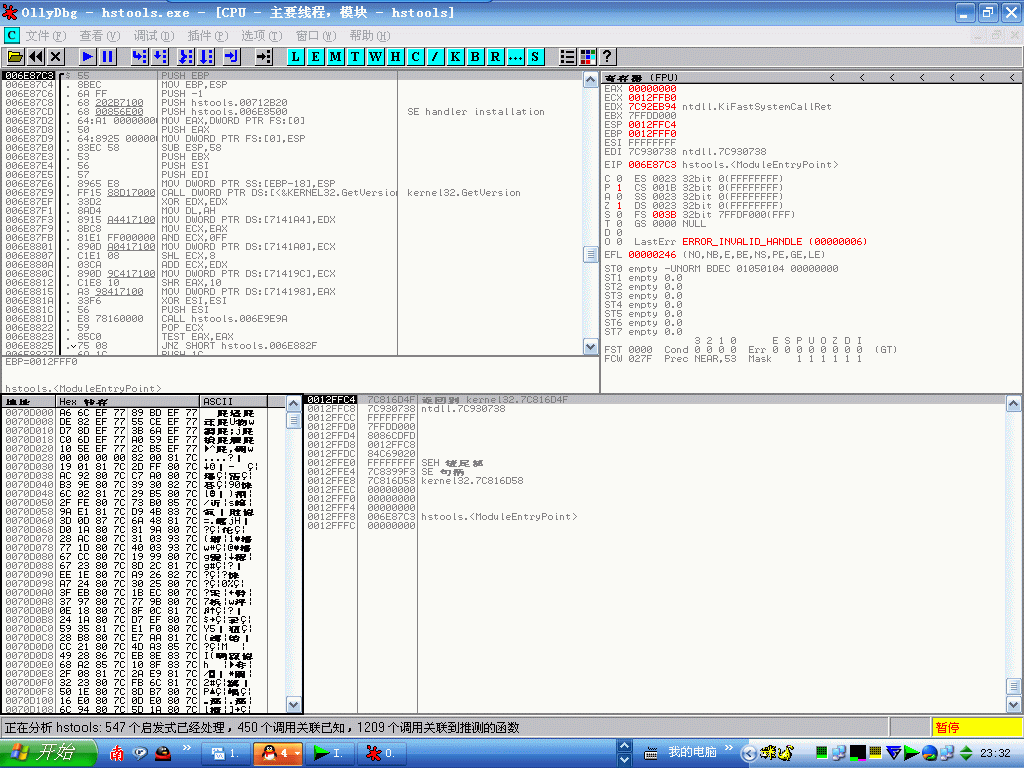Click the EAX register value 00000000
This screenshot has width=1024, height=768.
pos(652,89)
